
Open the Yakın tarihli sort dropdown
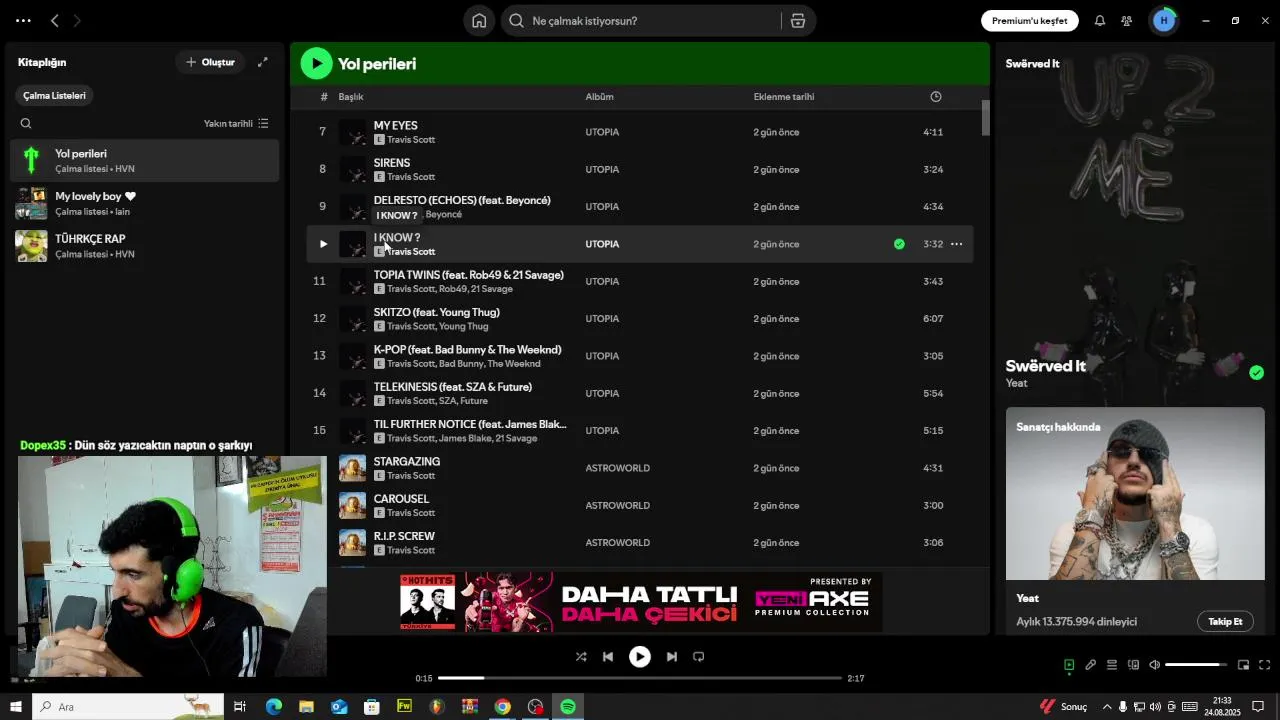point(236,124)
